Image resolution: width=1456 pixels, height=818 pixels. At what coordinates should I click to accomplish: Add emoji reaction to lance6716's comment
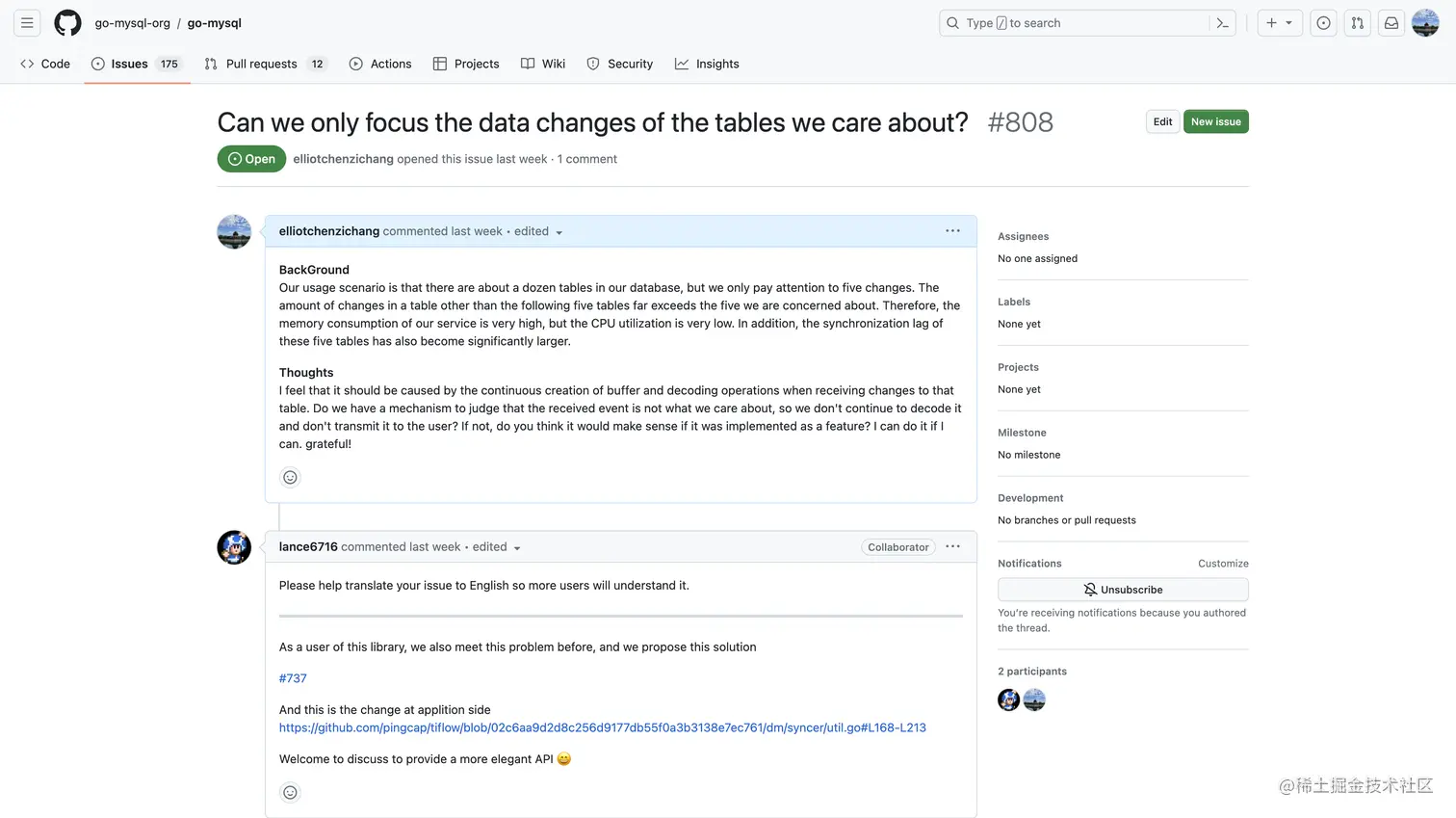click(290, 792)
